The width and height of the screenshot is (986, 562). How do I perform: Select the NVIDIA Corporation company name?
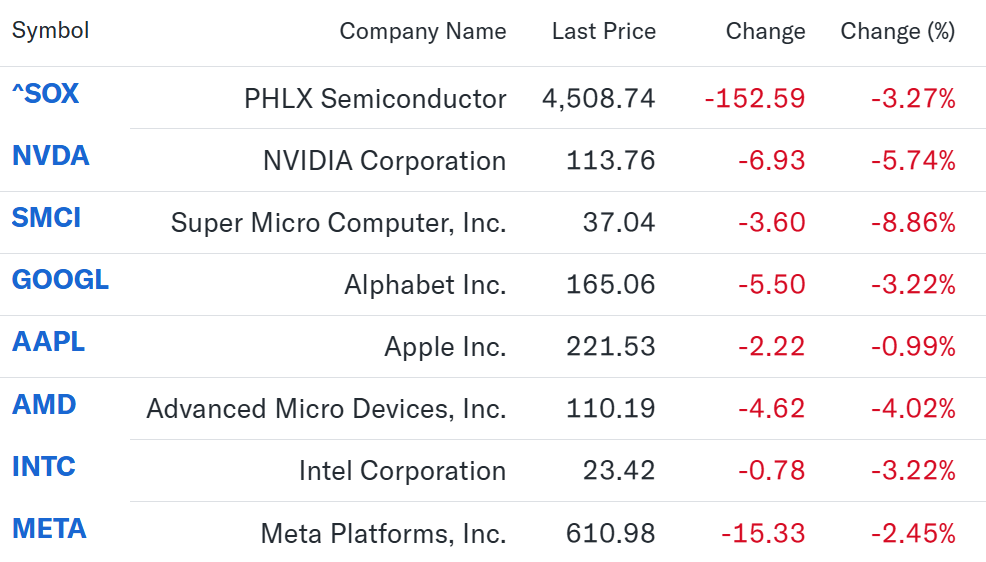point(384,161)
